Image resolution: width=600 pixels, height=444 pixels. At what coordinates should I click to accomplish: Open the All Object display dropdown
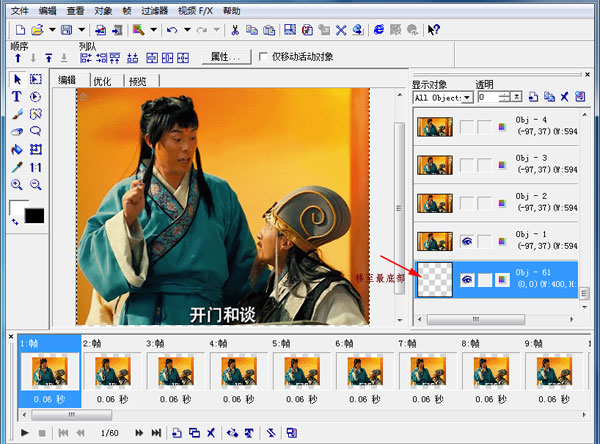click(467, 98)
